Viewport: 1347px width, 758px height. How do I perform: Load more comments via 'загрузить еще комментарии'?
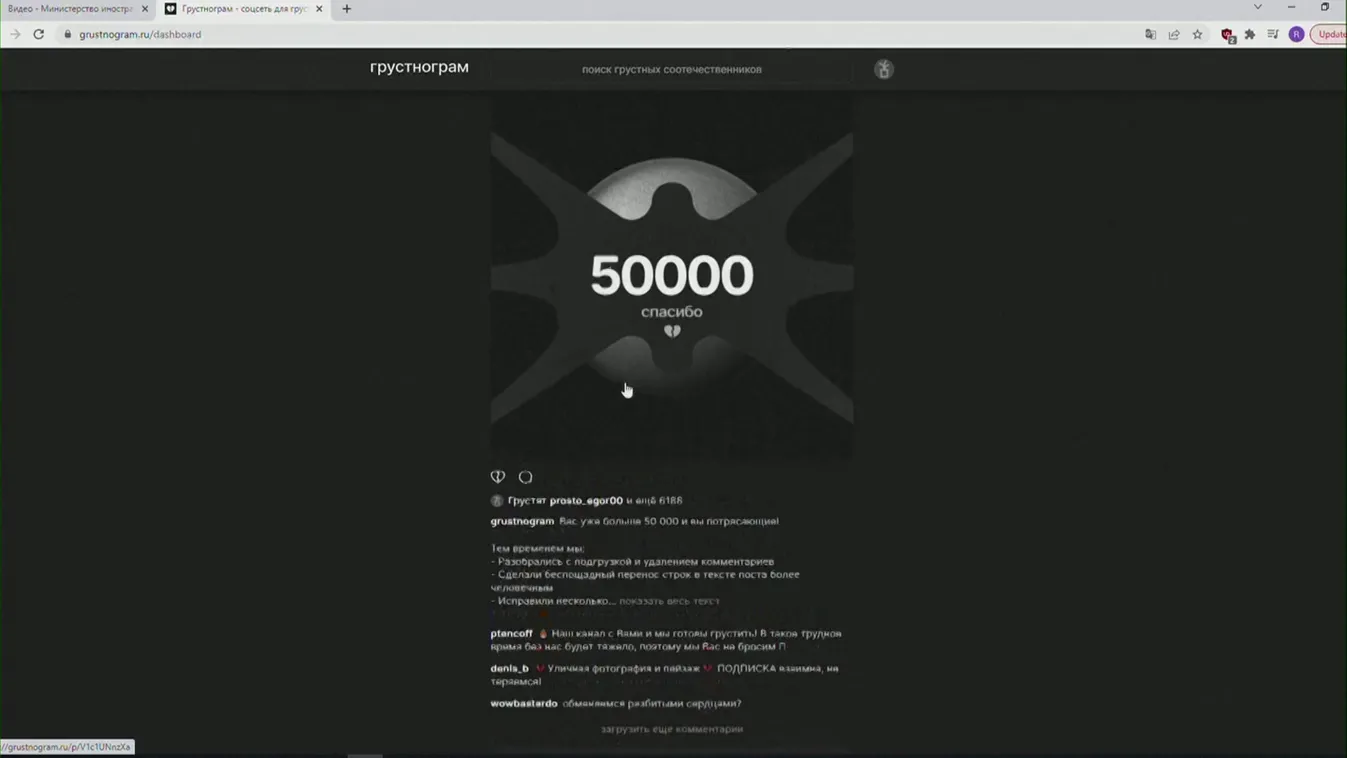click(x=671, y=729)
